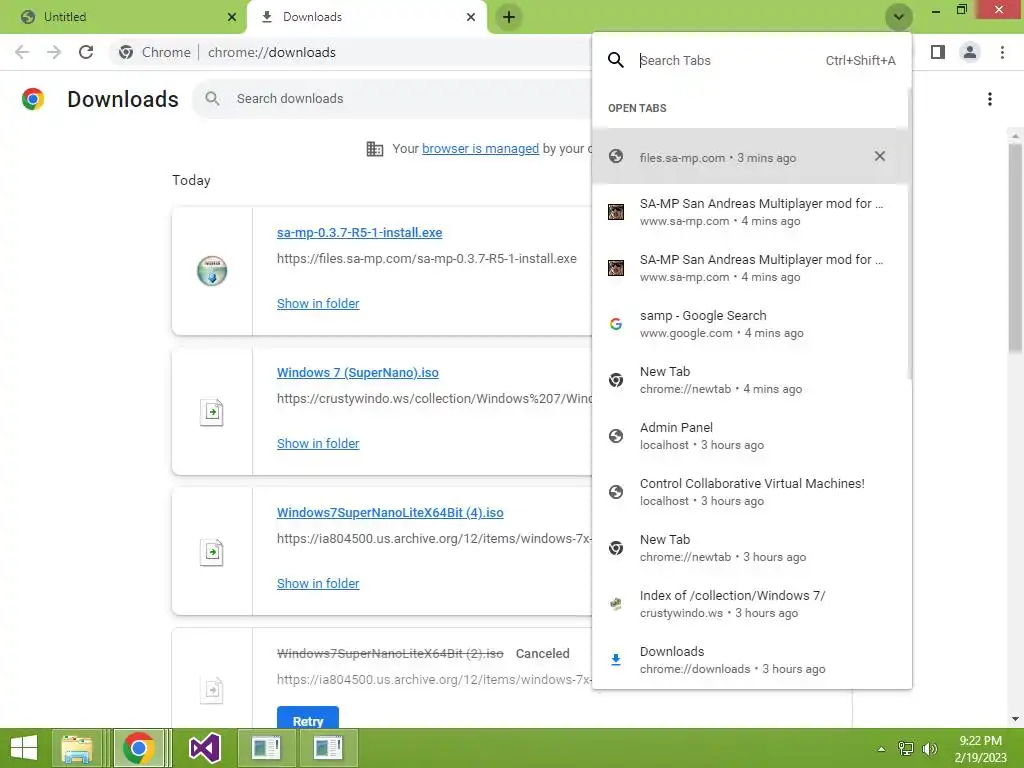Close the files.sa-mp.com tab entry
Image resolution: width=1024 pixels, height=768 pixels.
(x=880, y=156)
